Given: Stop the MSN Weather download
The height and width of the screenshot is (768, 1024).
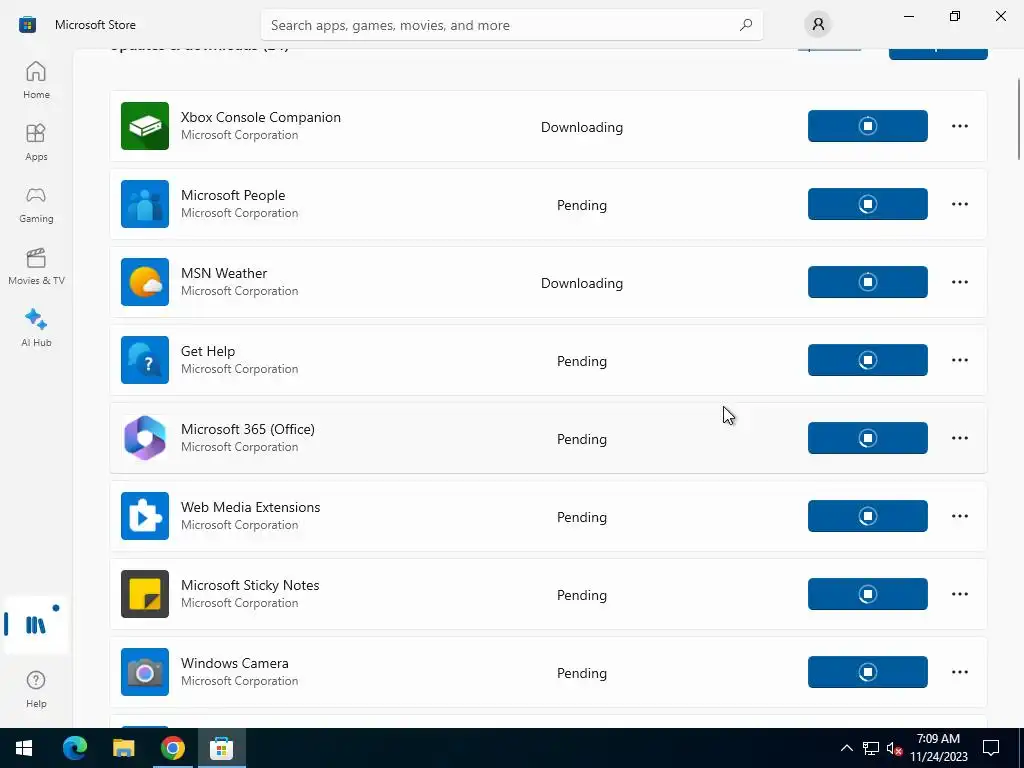Looking at the screenshot, I should [x=867, y=282].
